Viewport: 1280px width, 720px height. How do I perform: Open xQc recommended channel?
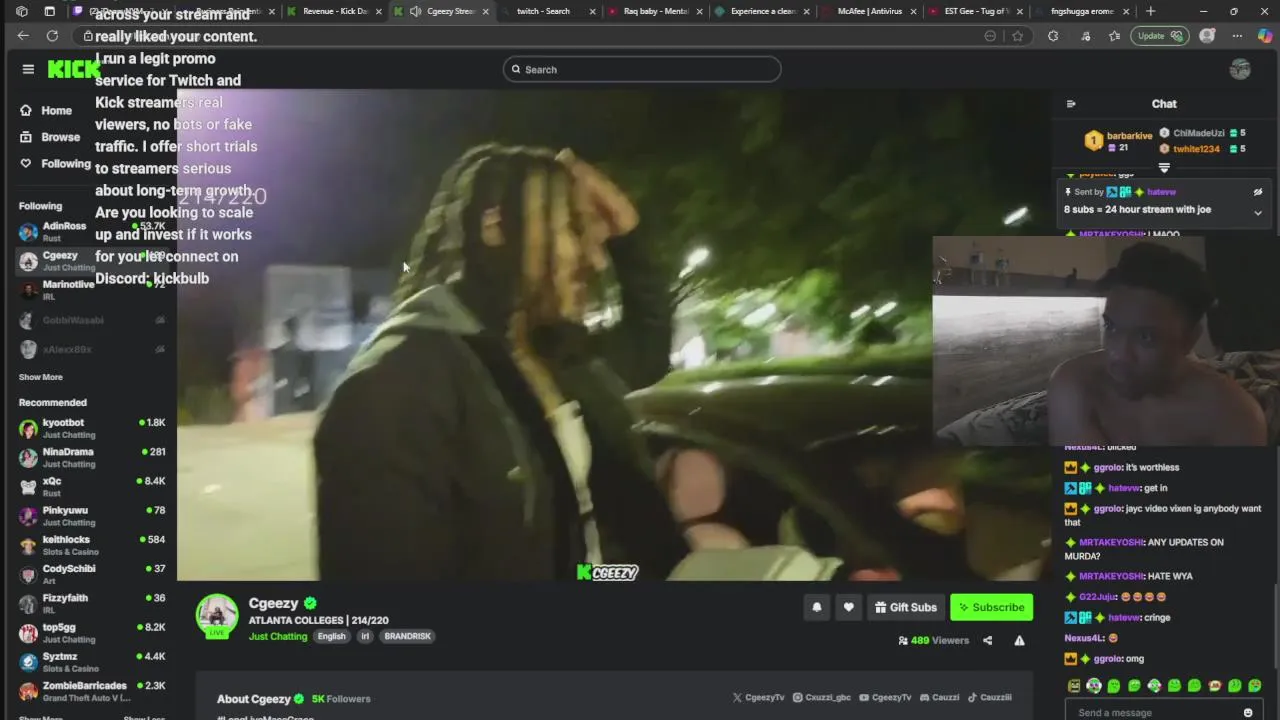coord(92,486)
